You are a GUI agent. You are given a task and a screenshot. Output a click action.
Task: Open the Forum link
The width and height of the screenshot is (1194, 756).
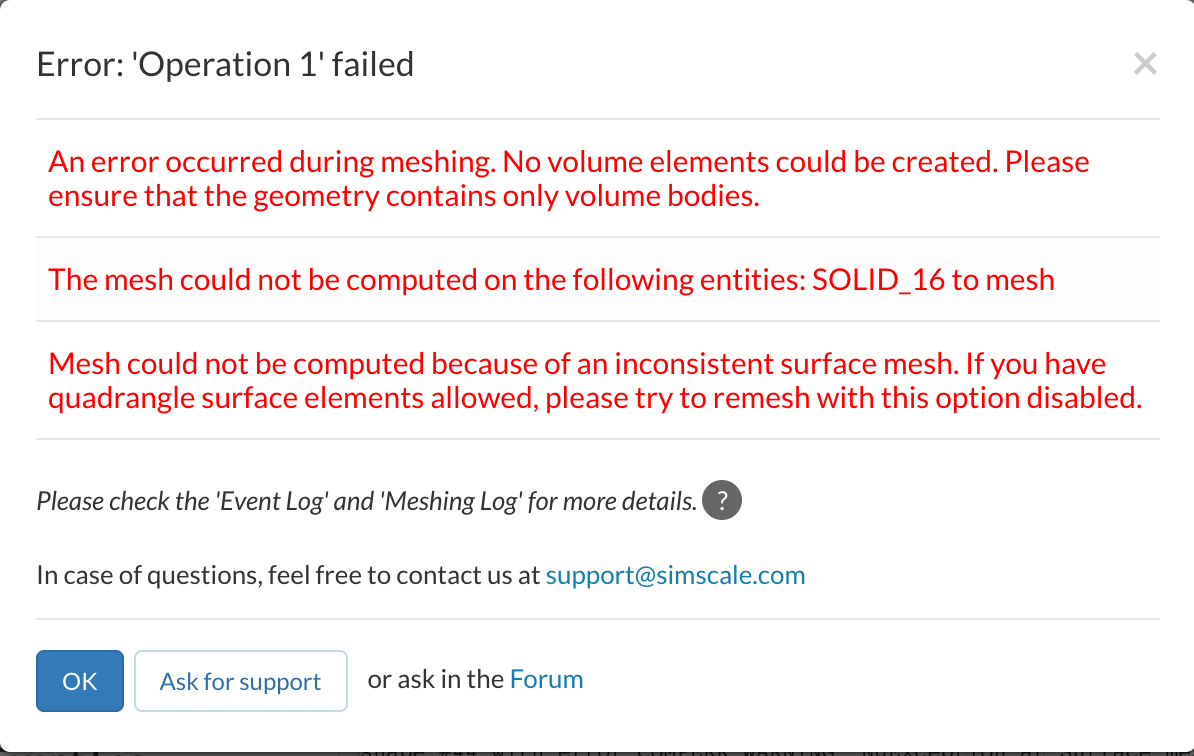tap(546, 680)
